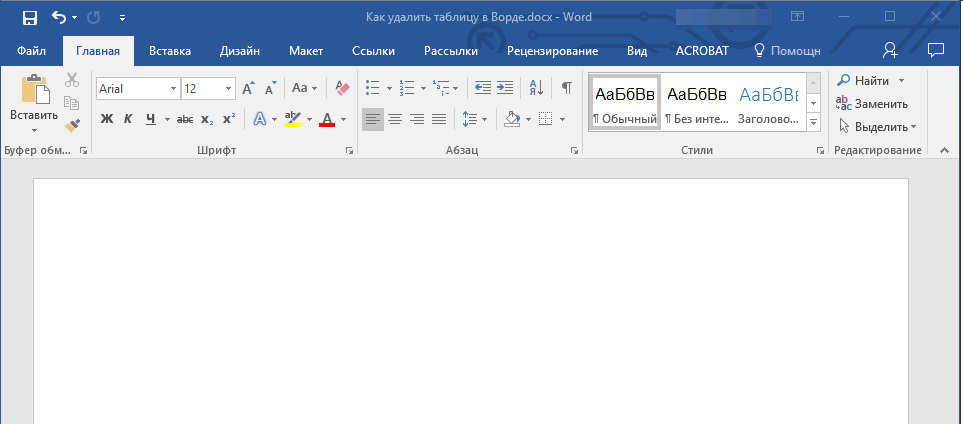This screenshot has height=424, width=963.
Task: Toggle bold formatting (Ж)
Action: [107, 119]
